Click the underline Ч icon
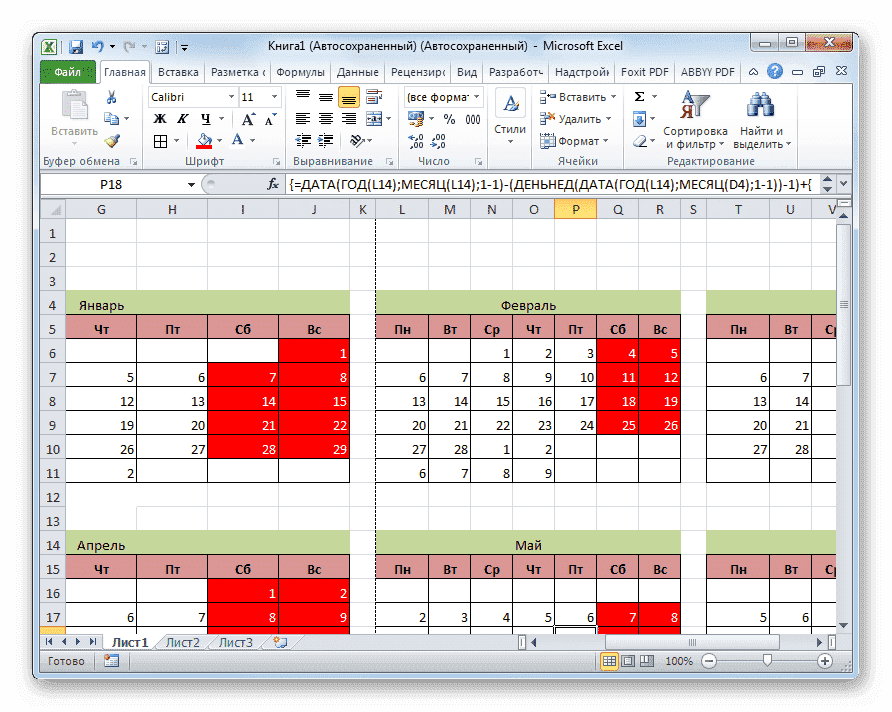 click(x=203, y=118)
